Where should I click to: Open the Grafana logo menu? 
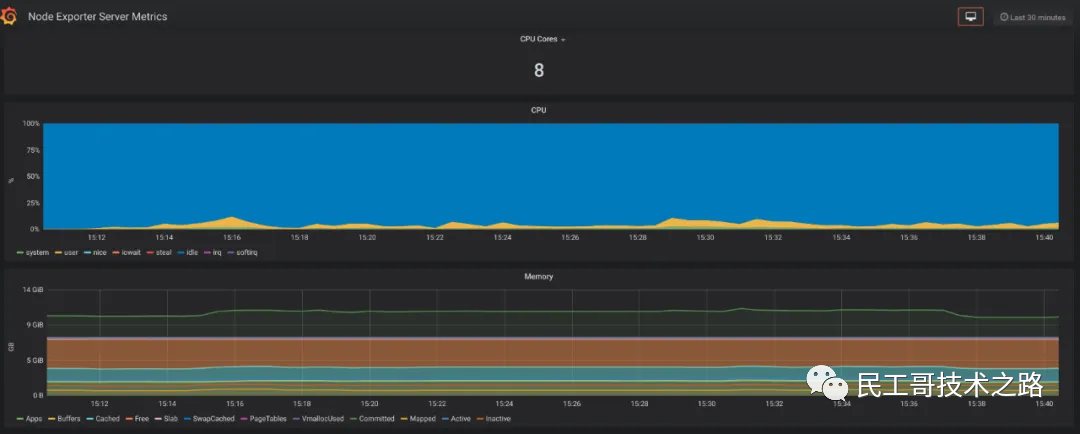[8, 17]
